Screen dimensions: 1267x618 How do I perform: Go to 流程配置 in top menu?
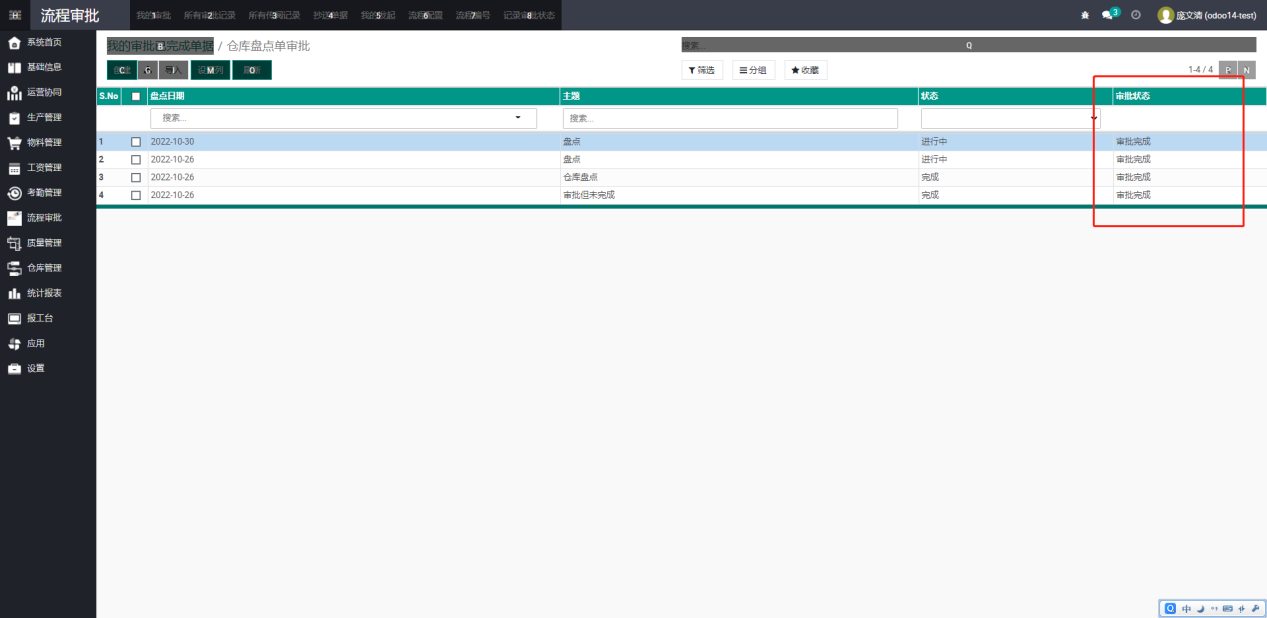point(425,16)
